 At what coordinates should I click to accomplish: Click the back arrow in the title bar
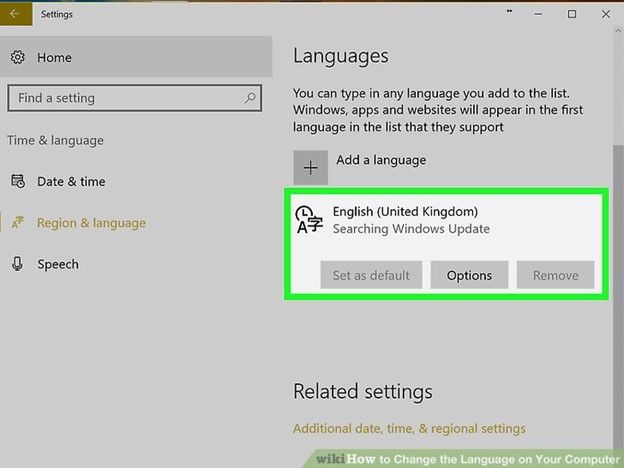point(15,14)
